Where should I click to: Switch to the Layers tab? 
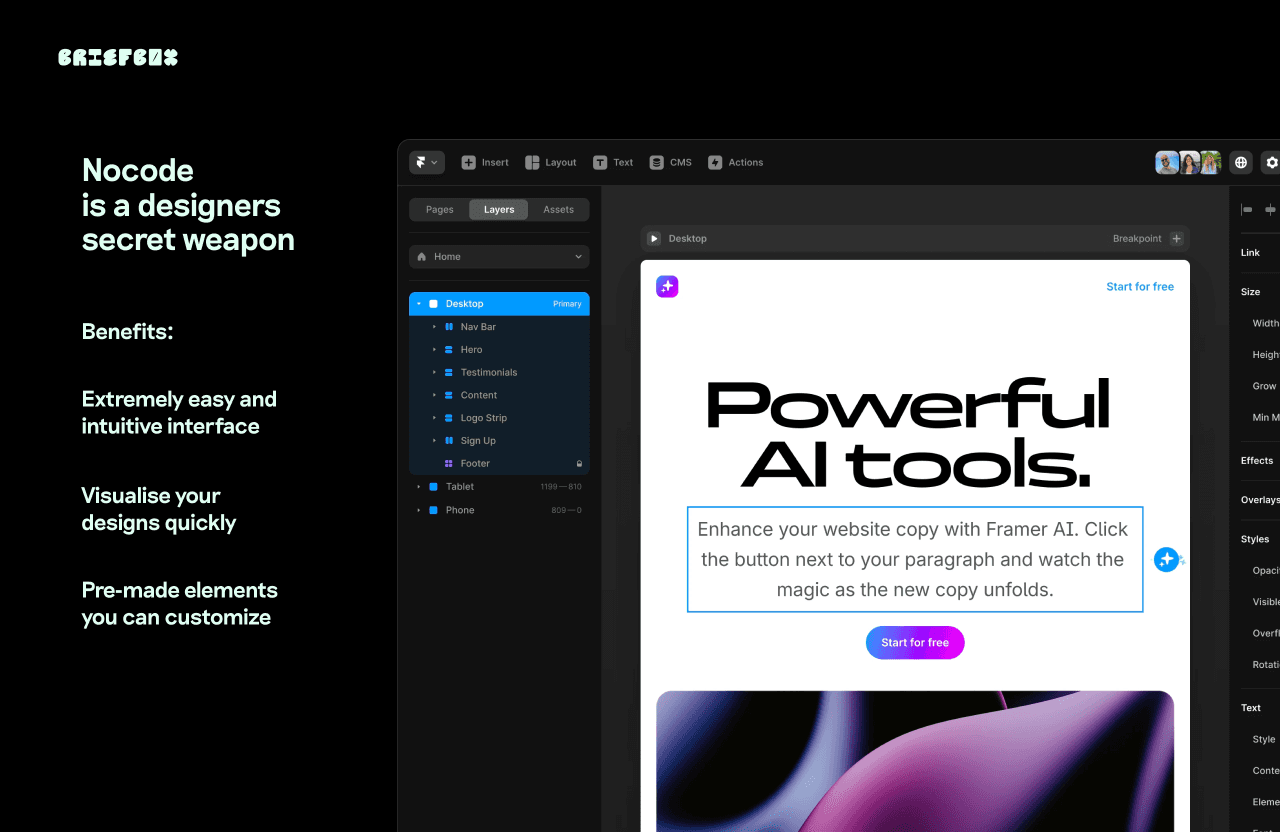point(499,209)
